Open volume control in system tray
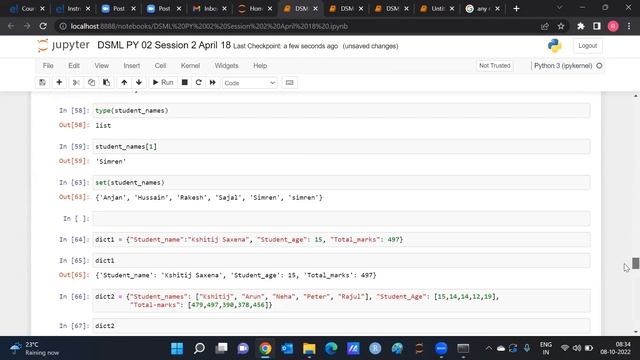640x360 pixels. pyautogui.click(x=577, y=348)
